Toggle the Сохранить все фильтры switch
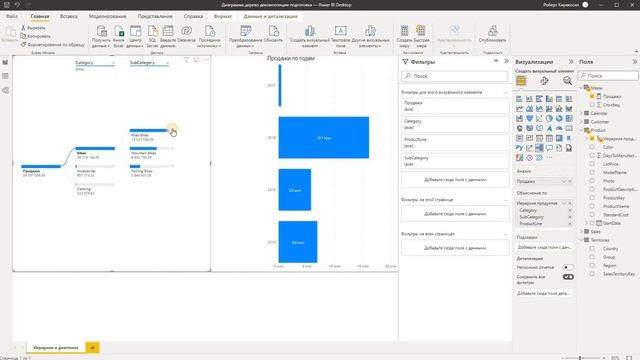640x360 pixels. tap(568, 277)
